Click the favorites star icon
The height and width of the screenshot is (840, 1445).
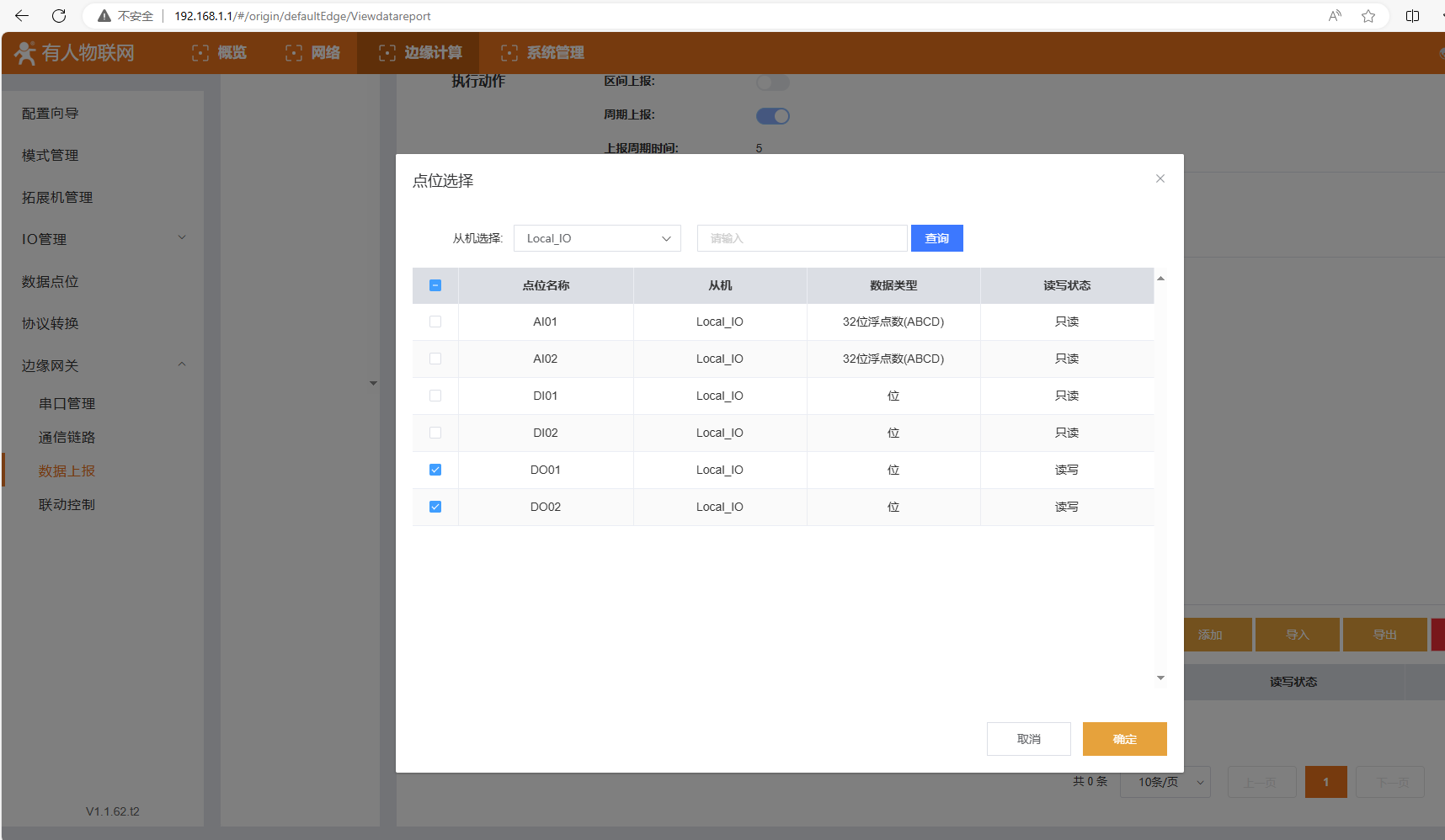[1368, 16]
